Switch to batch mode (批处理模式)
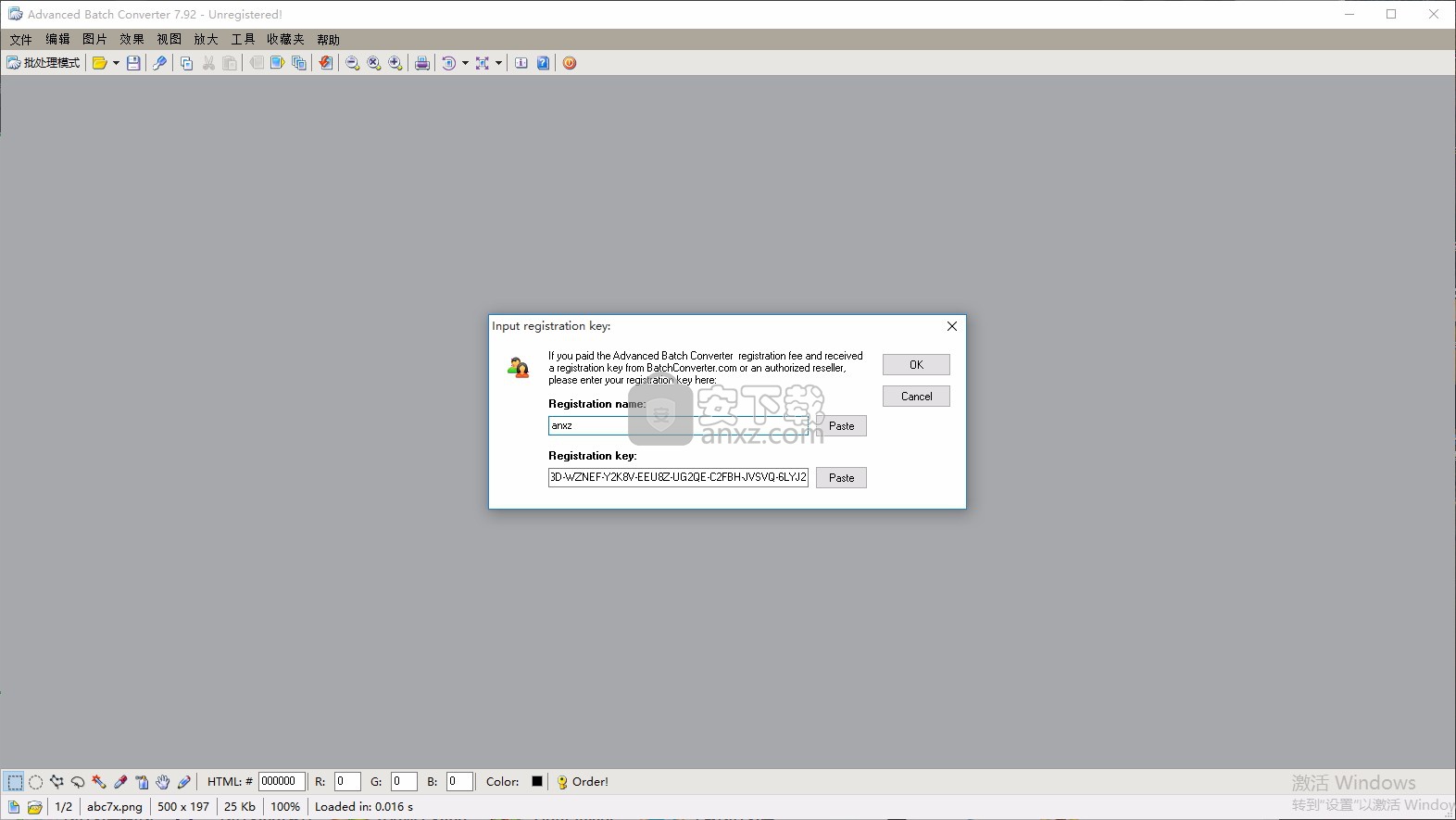Screen dimensions: 1456x820 (x=44, y=63)
